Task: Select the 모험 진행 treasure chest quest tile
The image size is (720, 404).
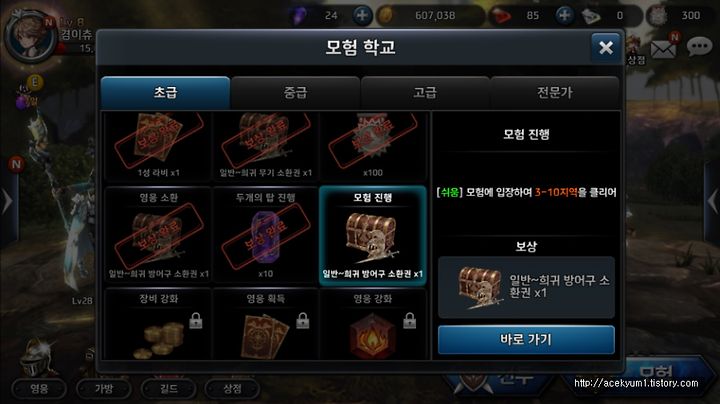Action: [x=372, y=236]
